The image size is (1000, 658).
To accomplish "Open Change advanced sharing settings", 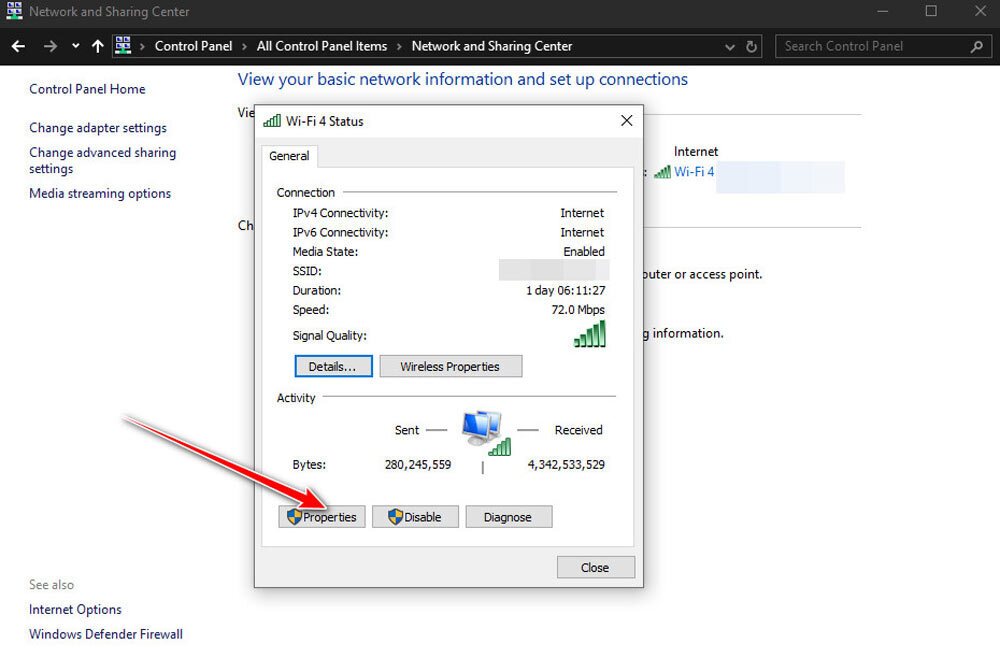I will point(102,160).
